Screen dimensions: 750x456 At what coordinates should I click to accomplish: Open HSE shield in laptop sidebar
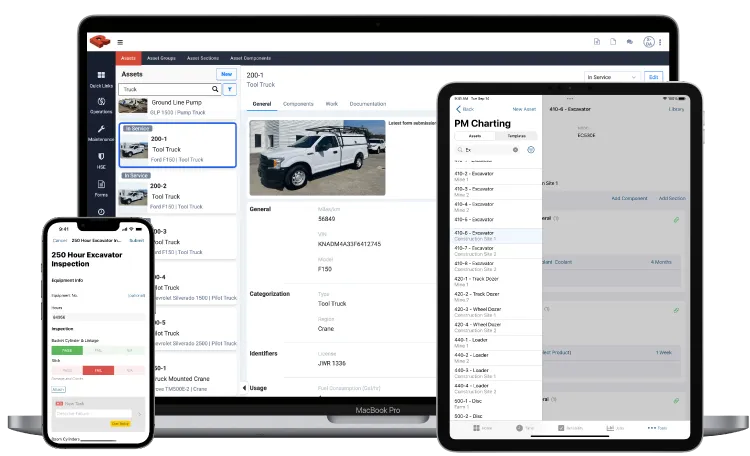(x=101, y=161)
